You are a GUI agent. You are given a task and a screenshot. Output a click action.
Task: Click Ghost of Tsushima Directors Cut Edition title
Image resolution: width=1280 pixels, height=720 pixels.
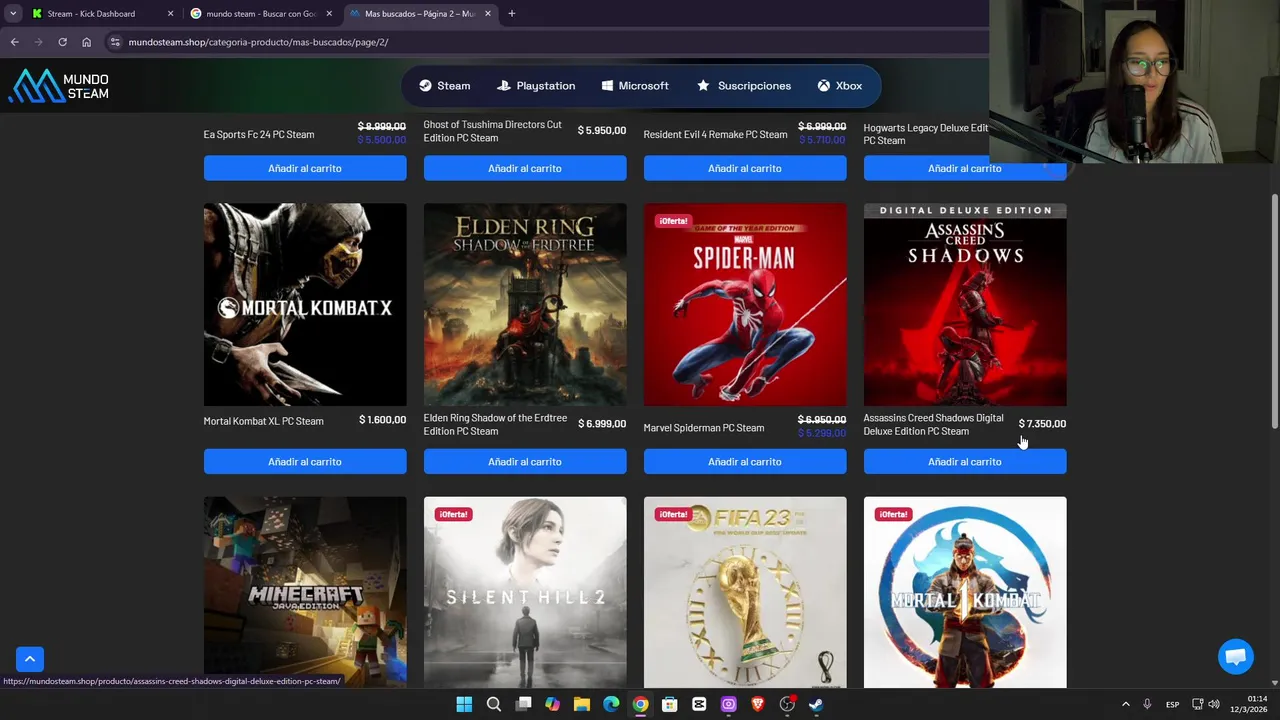[x=492, y=131]
